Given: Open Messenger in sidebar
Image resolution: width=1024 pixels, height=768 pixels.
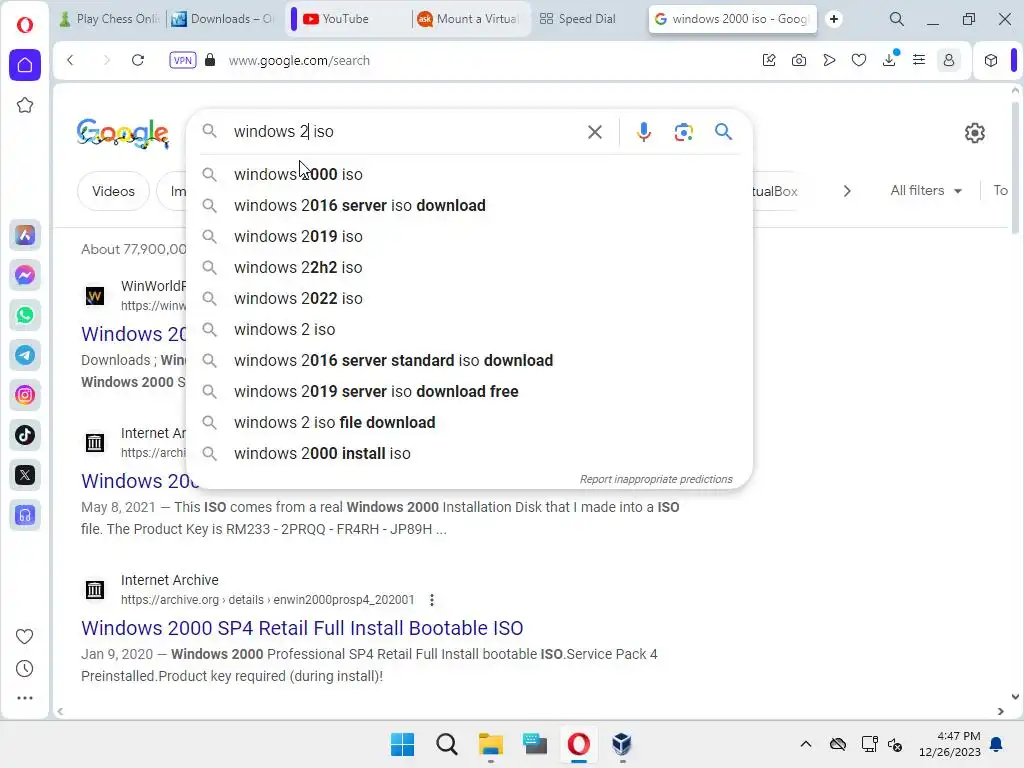Looking at the screenshot, I should tap(25, 276).
